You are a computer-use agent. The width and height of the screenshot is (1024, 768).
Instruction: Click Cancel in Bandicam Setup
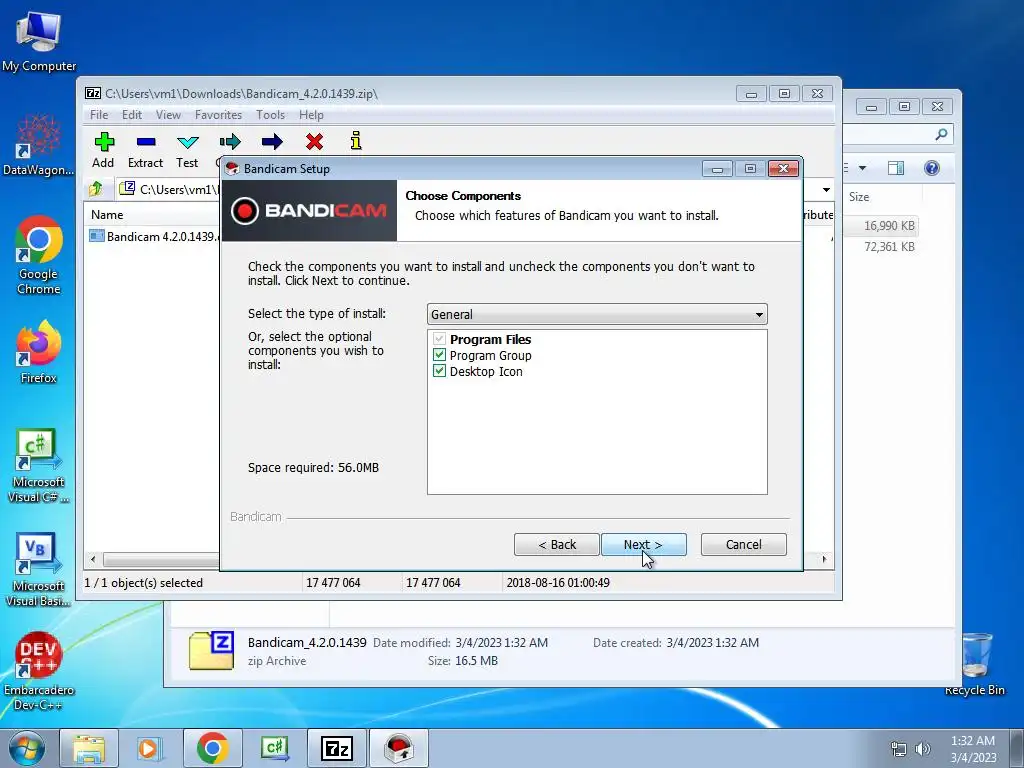743,545
